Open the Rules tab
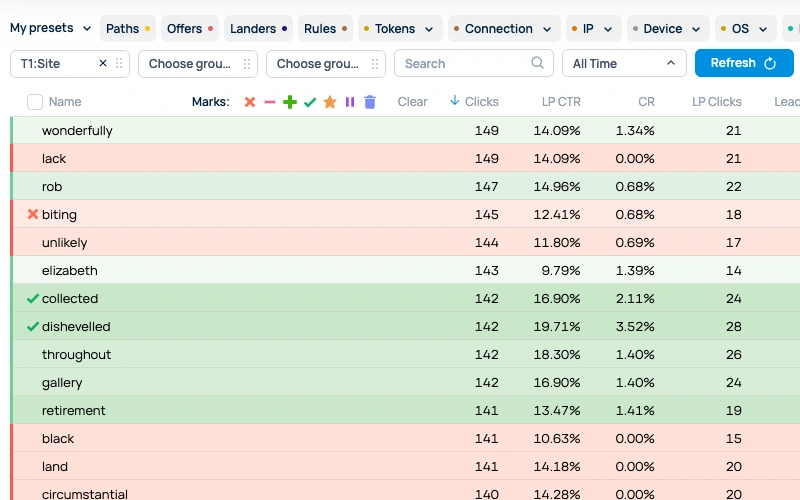 [x=325, y=29]
